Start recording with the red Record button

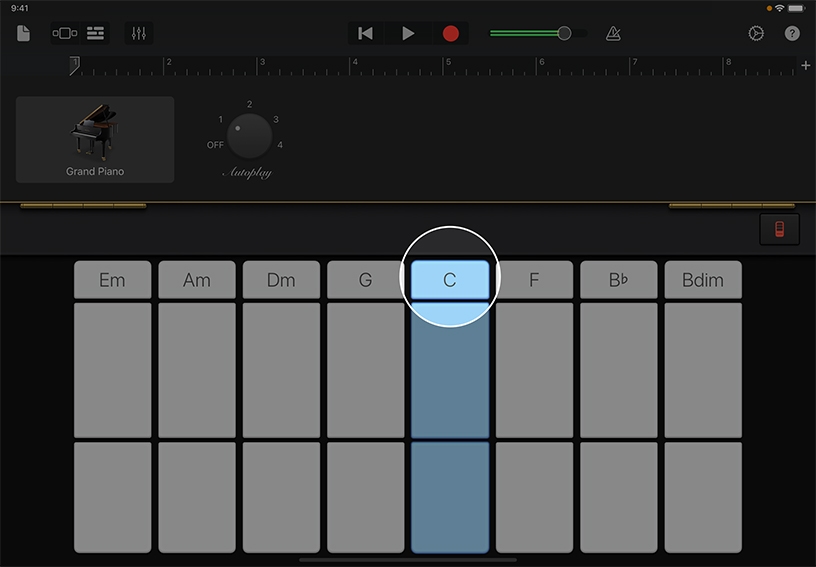(x=450, y=33)
